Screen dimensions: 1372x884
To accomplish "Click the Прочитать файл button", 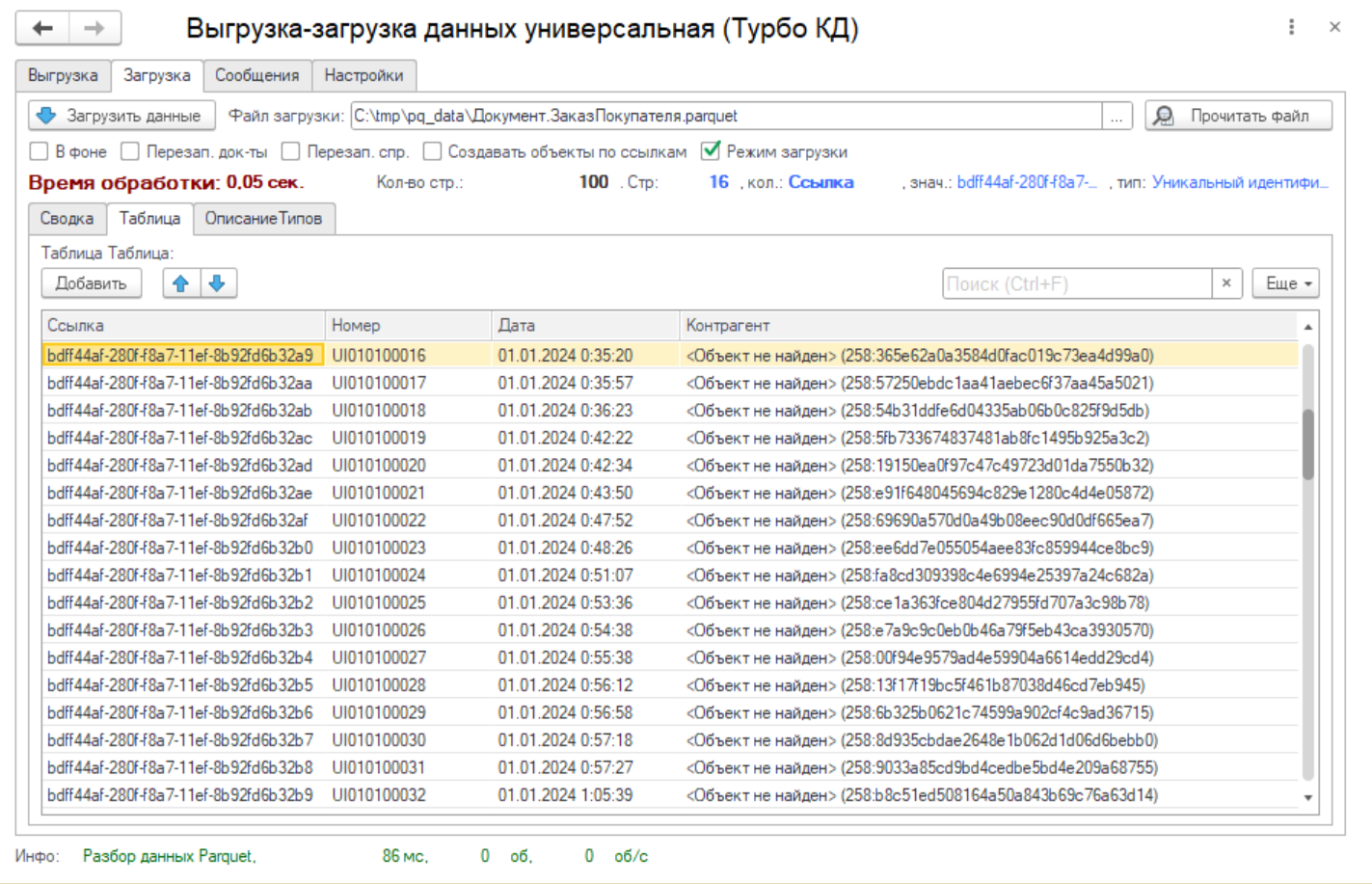I will click(1238, 116).
